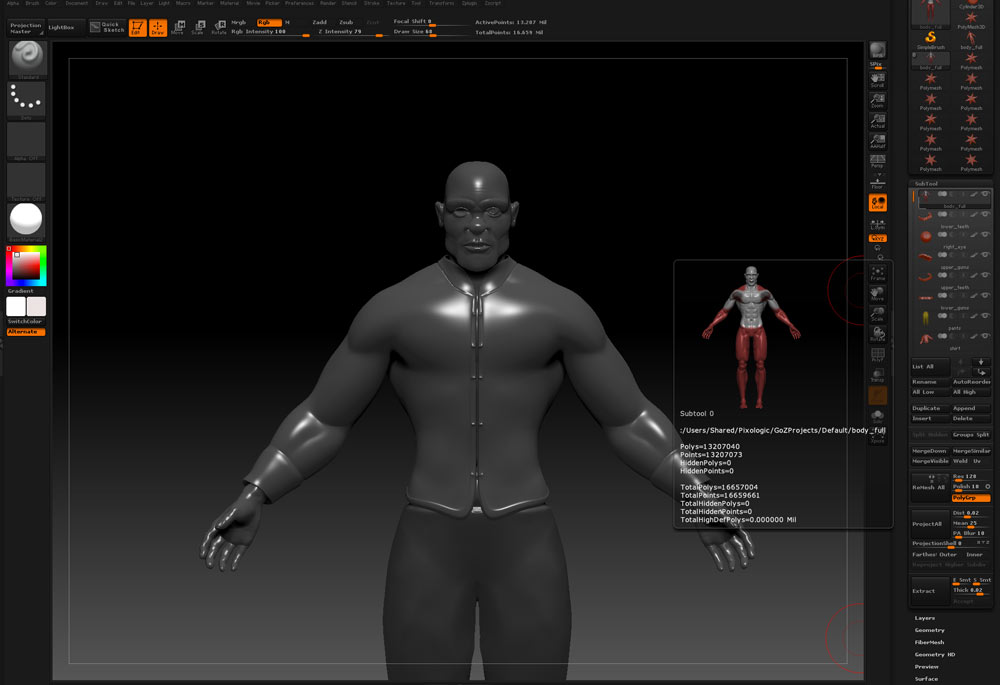Toggle visibility of body_full subtool

(x=985, y=194)
